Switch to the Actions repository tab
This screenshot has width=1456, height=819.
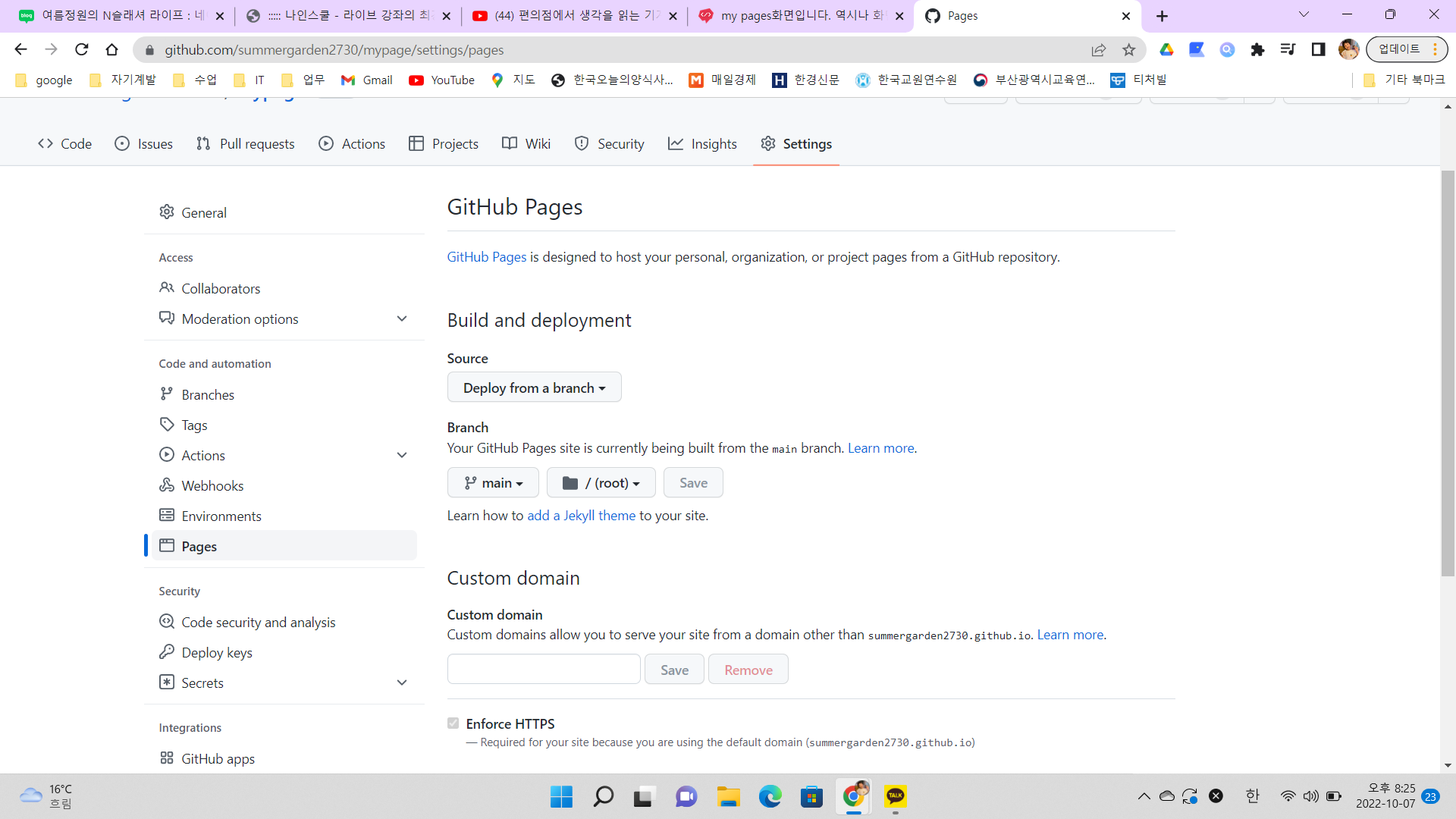point(352,144)
